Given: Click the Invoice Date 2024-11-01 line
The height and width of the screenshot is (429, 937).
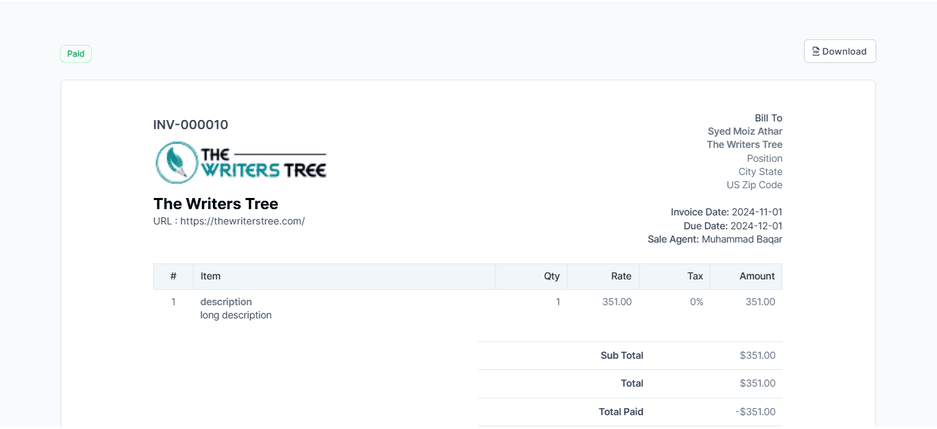Looking at the screenshot, I should [x=726, y=212].
